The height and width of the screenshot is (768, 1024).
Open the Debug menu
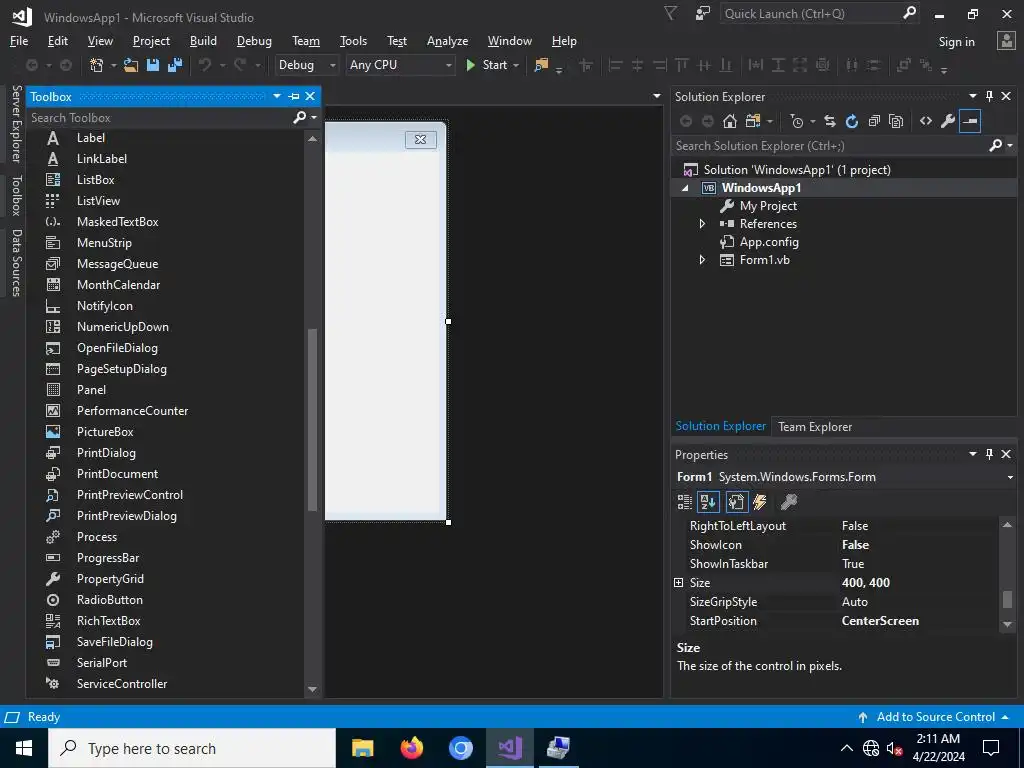(x=254, y=40)
